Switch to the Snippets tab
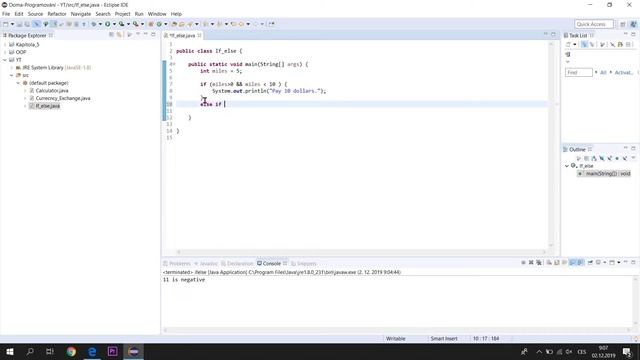640x360 pixels. click(304, 264)
